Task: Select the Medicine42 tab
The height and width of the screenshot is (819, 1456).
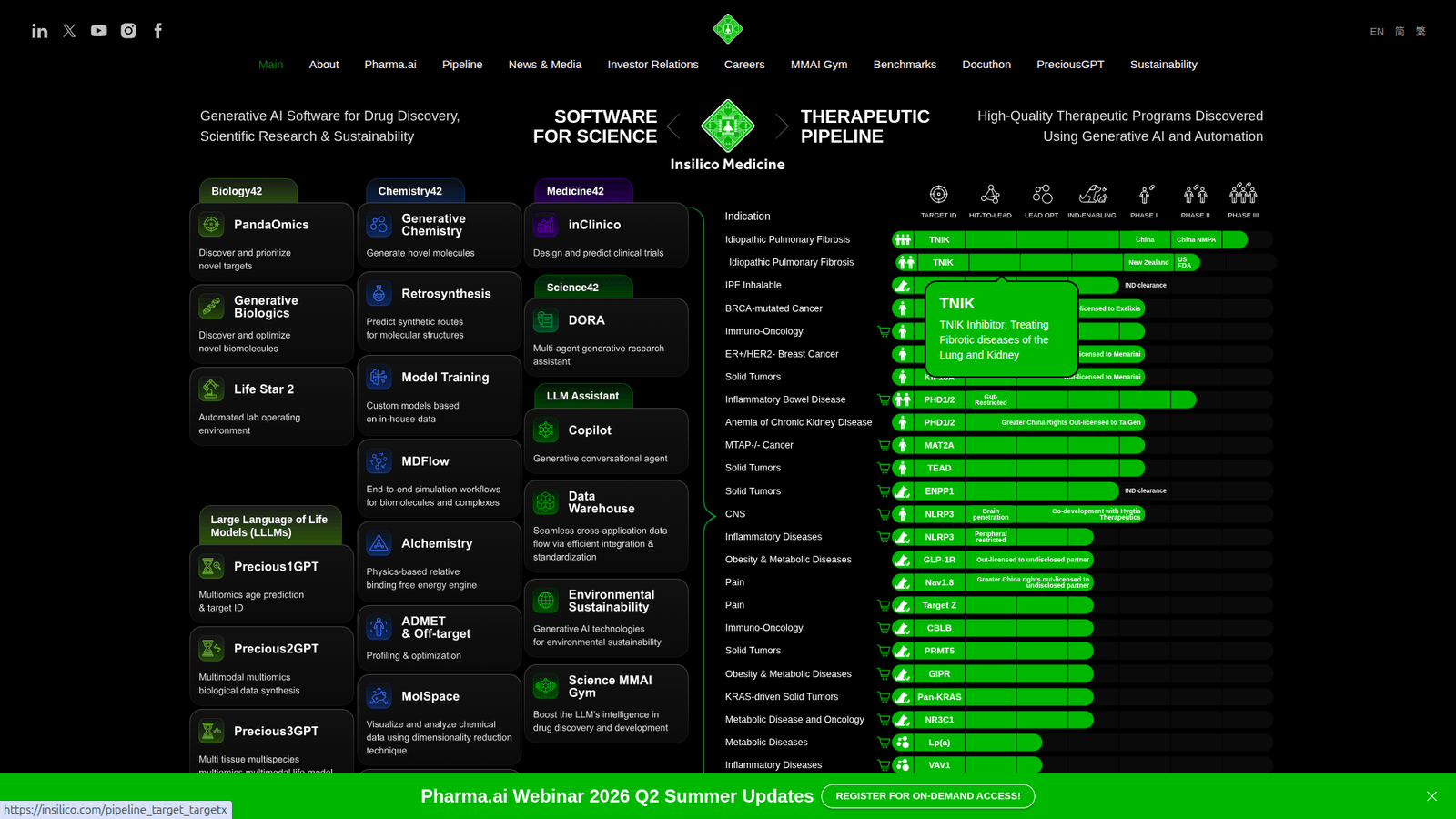Action: pyautogui.click(x=583, y=191)
